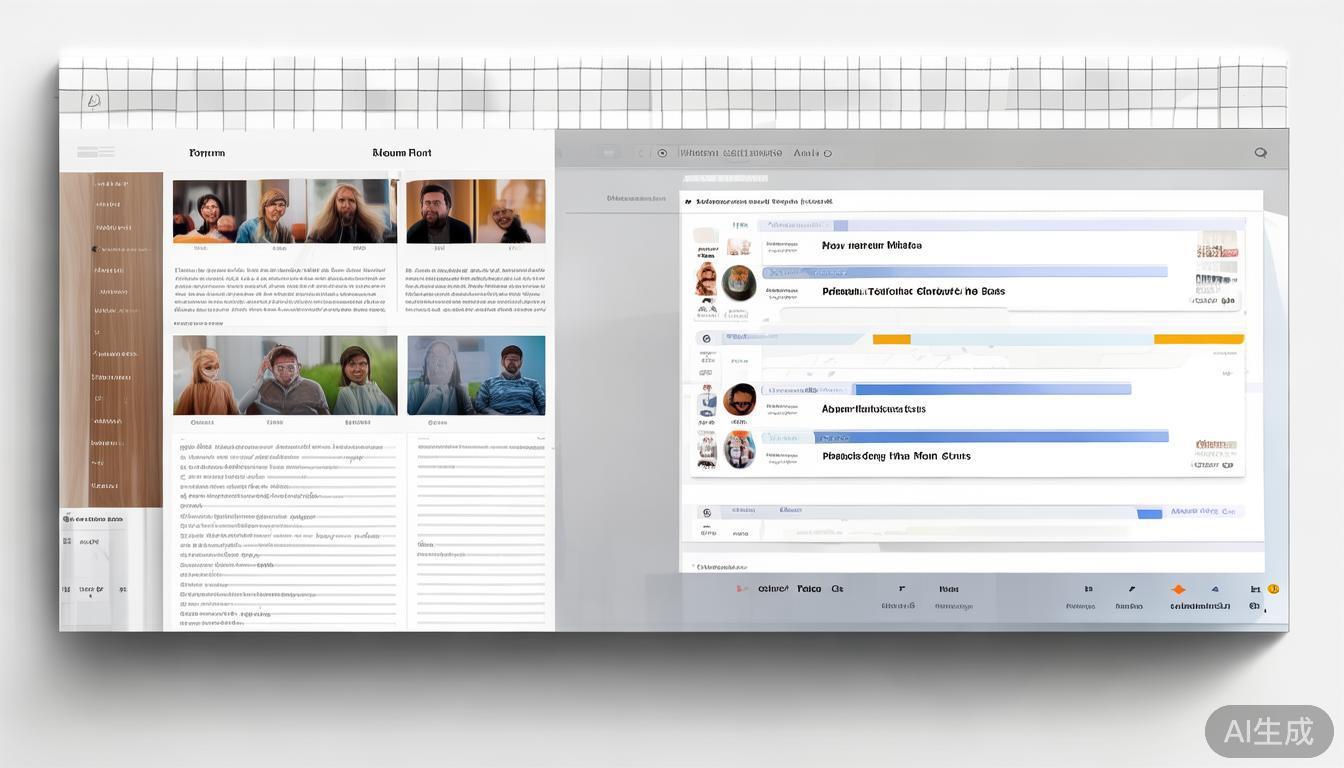The height and width of the screenshot is (768, 1344).
Task: Switch to the 'Forum' tab
Action: (207, 153)
